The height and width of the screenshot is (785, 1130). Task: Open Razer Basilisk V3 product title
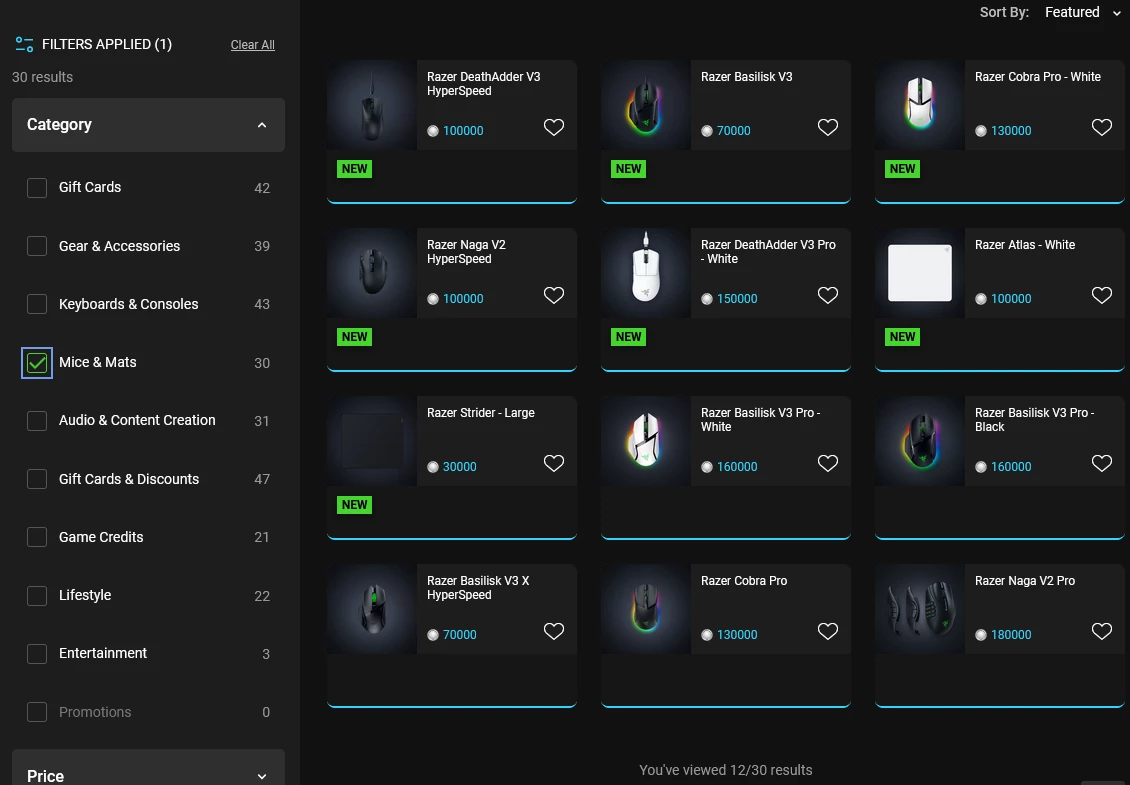(747, 76)
